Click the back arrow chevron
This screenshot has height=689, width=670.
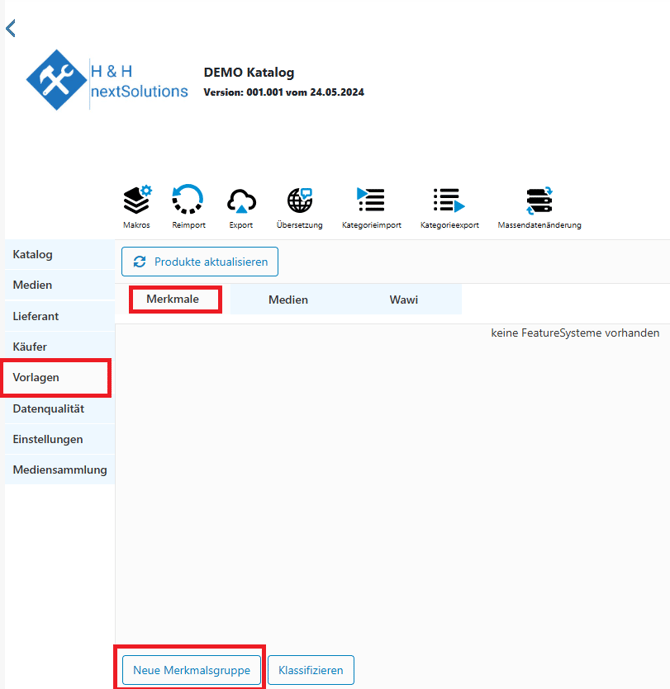[x=11, y=29]
